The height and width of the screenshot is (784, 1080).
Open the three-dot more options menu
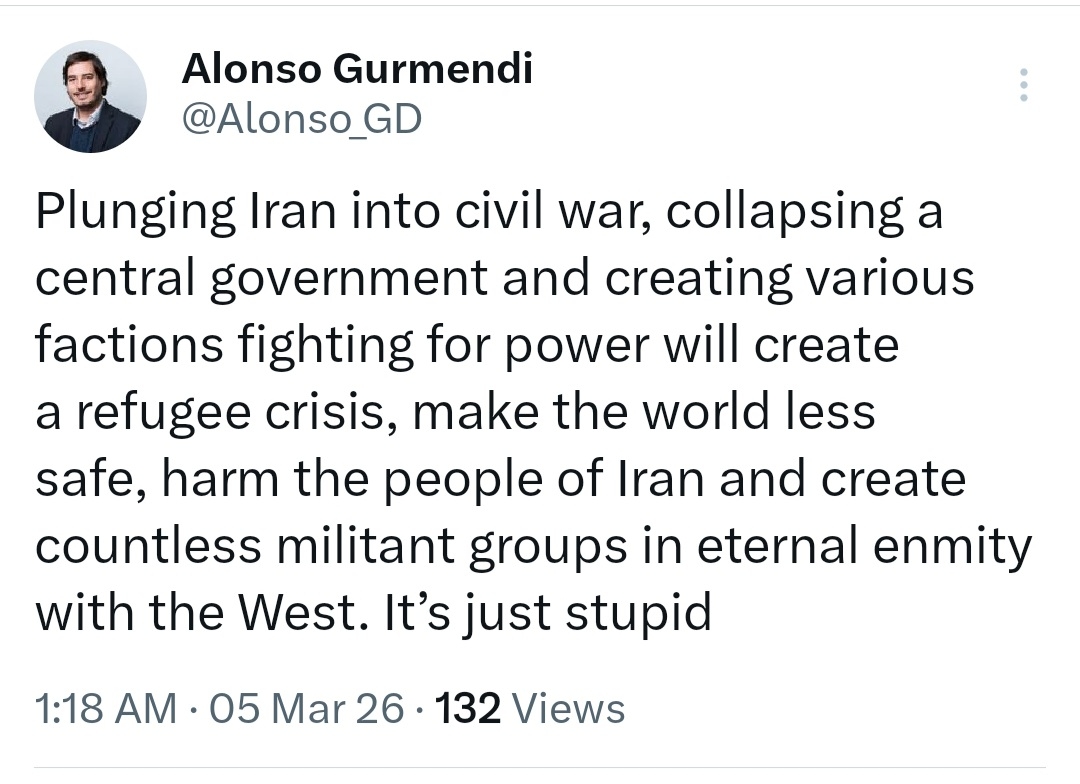[x=1022, y=85]
